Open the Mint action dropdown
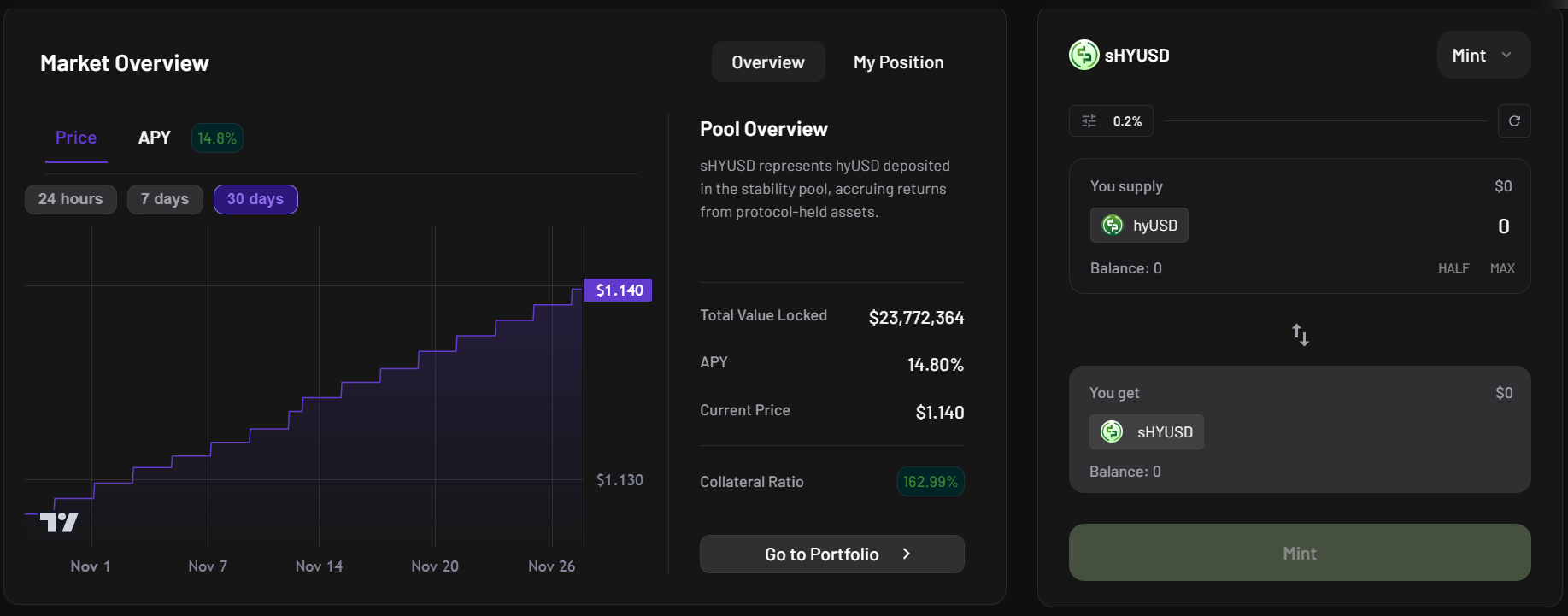Image resolution: width=1568 pixels, height=616 pixels. (1483, 56)
